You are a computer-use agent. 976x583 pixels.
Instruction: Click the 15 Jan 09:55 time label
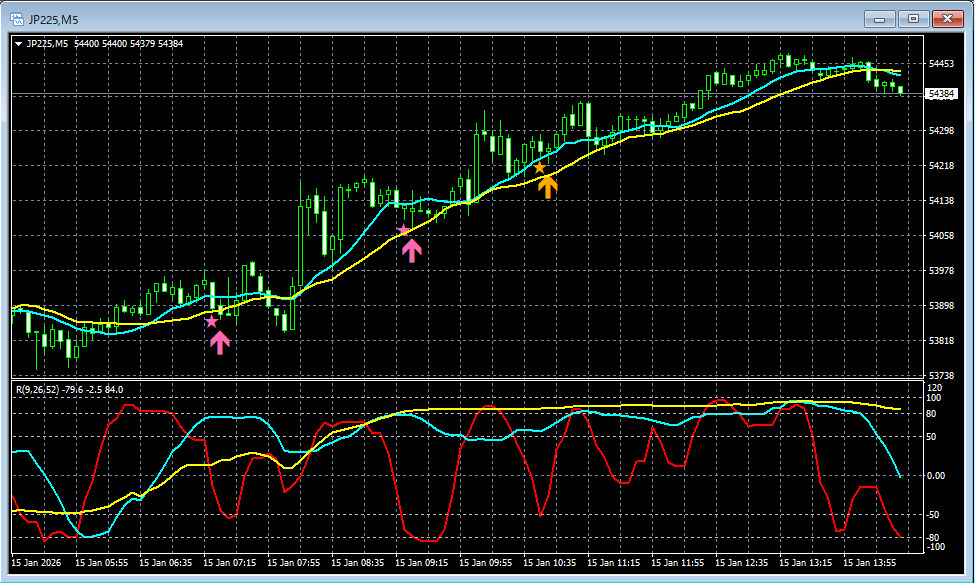click(486, 562)
